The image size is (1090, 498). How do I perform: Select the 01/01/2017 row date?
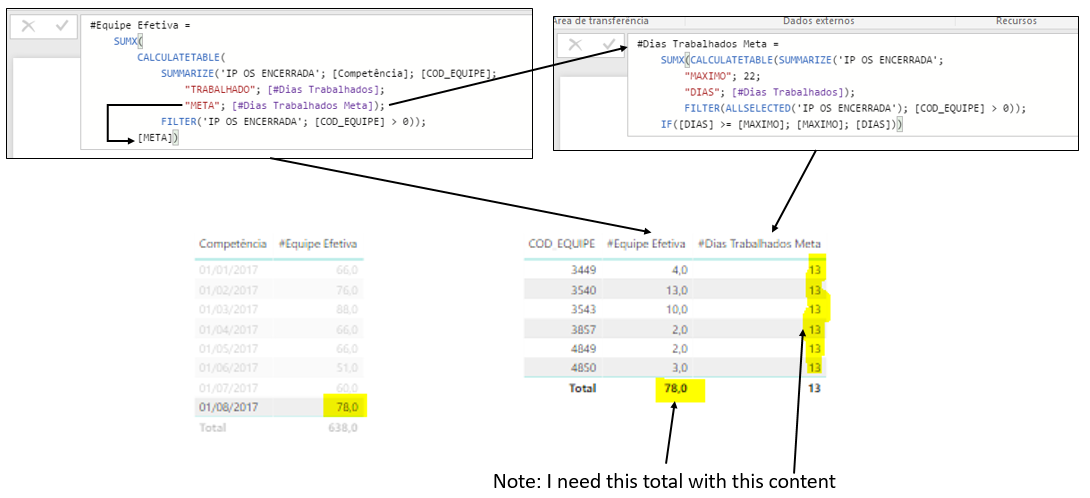pyautogui.click(x=228, y=270)
